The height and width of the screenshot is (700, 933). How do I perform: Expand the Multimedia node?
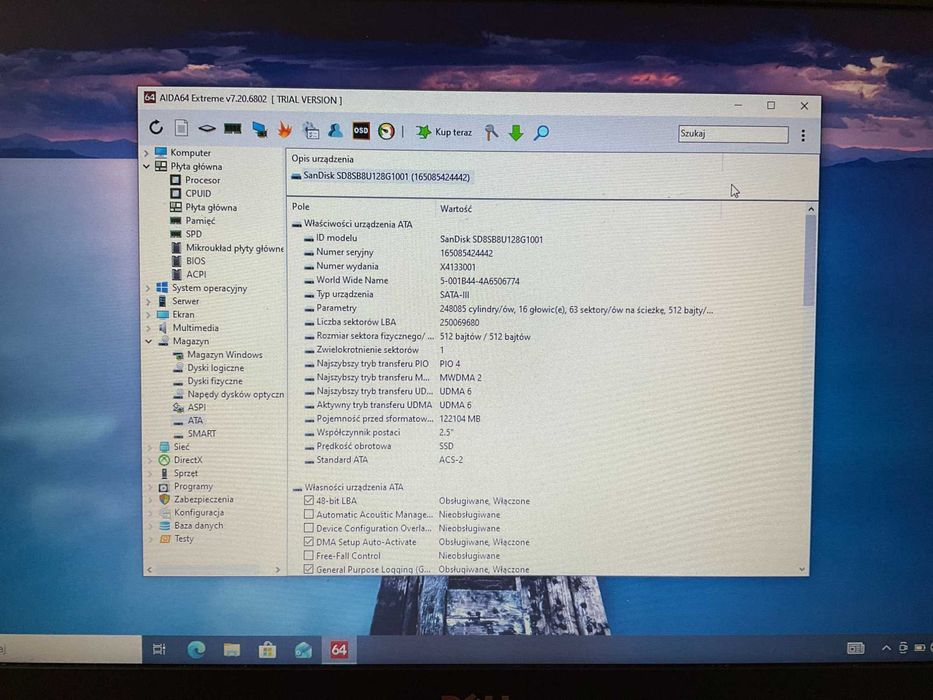(148, 328)
